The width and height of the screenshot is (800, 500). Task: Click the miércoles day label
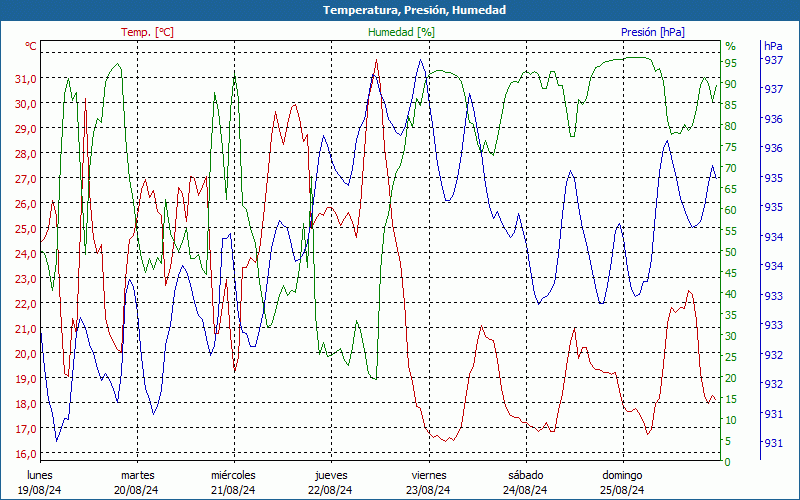[x=233, y=475]
